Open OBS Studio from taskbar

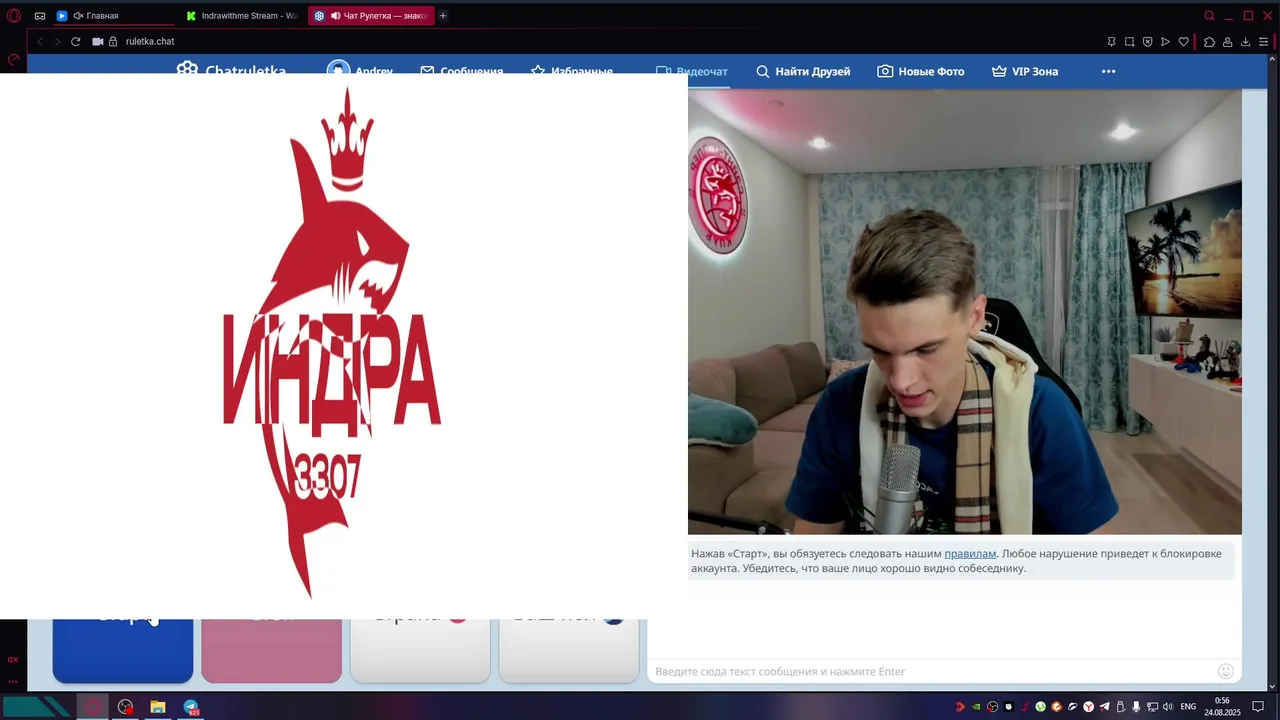pyautogui.click(x=125, y=707)
